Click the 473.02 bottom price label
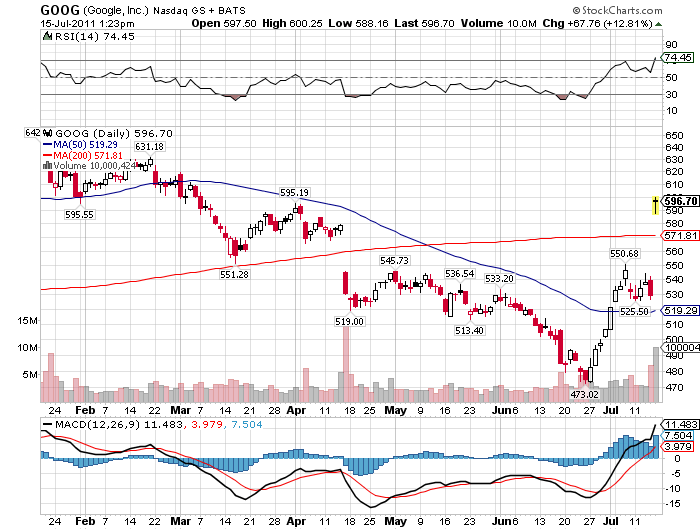Screen dimensions: 700x530 (x=584, y=394)
